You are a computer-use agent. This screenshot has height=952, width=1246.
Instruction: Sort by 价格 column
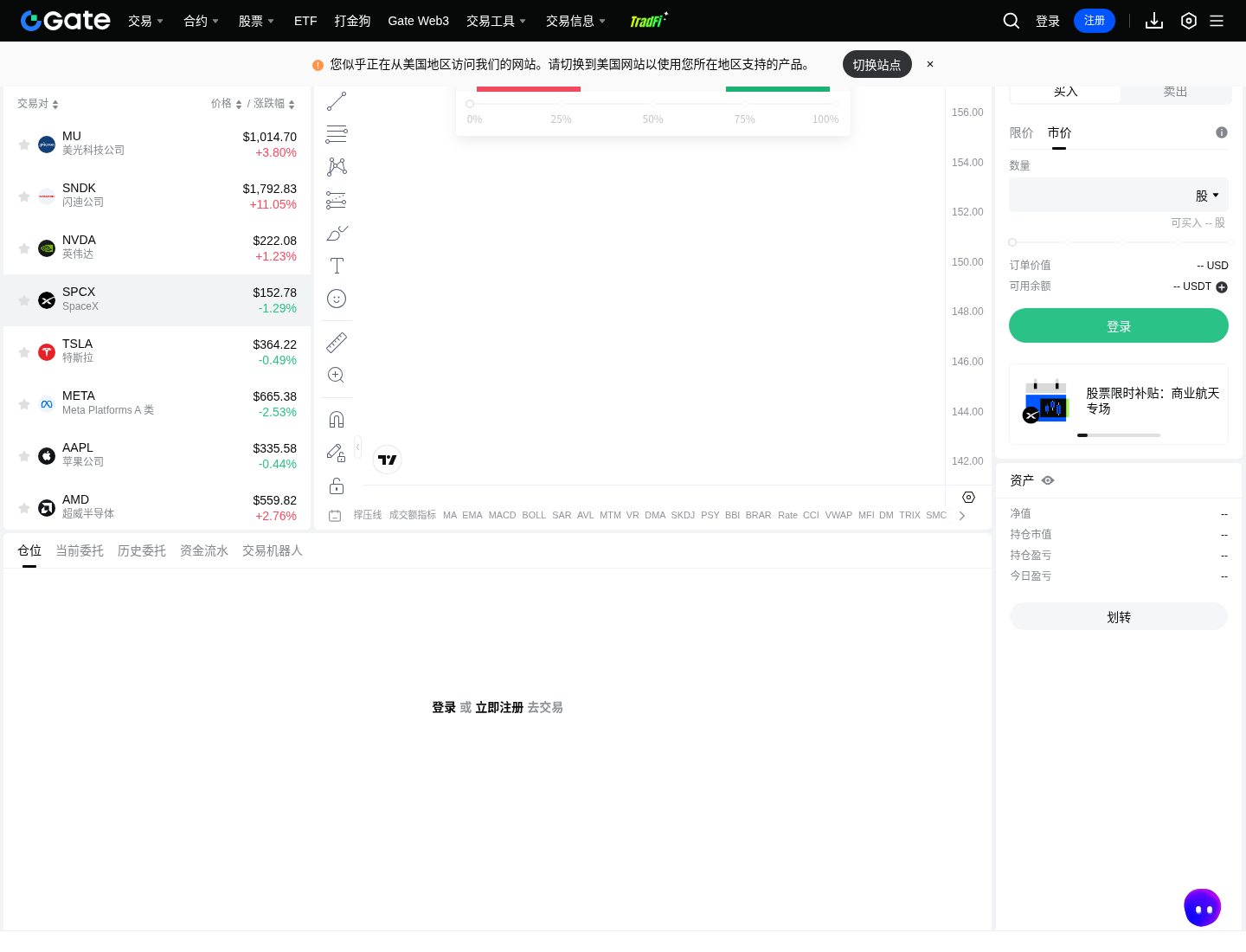click(227, 104)
